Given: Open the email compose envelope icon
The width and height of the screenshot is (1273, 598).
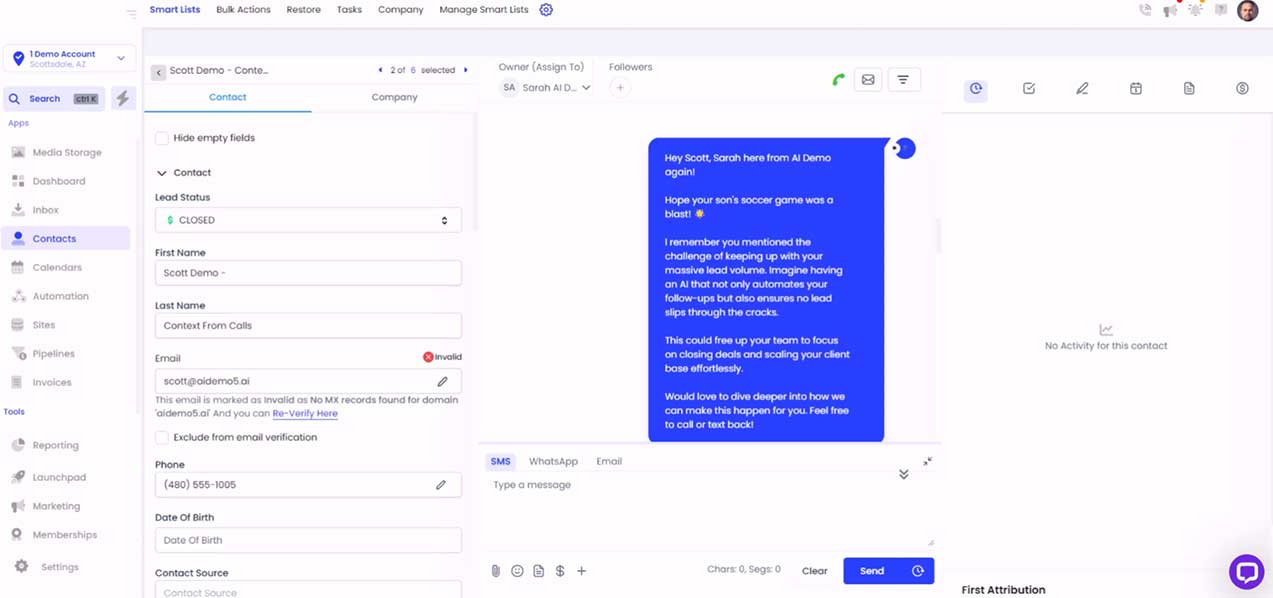Looking at the screenshot, I should click(x=869, y=79).
